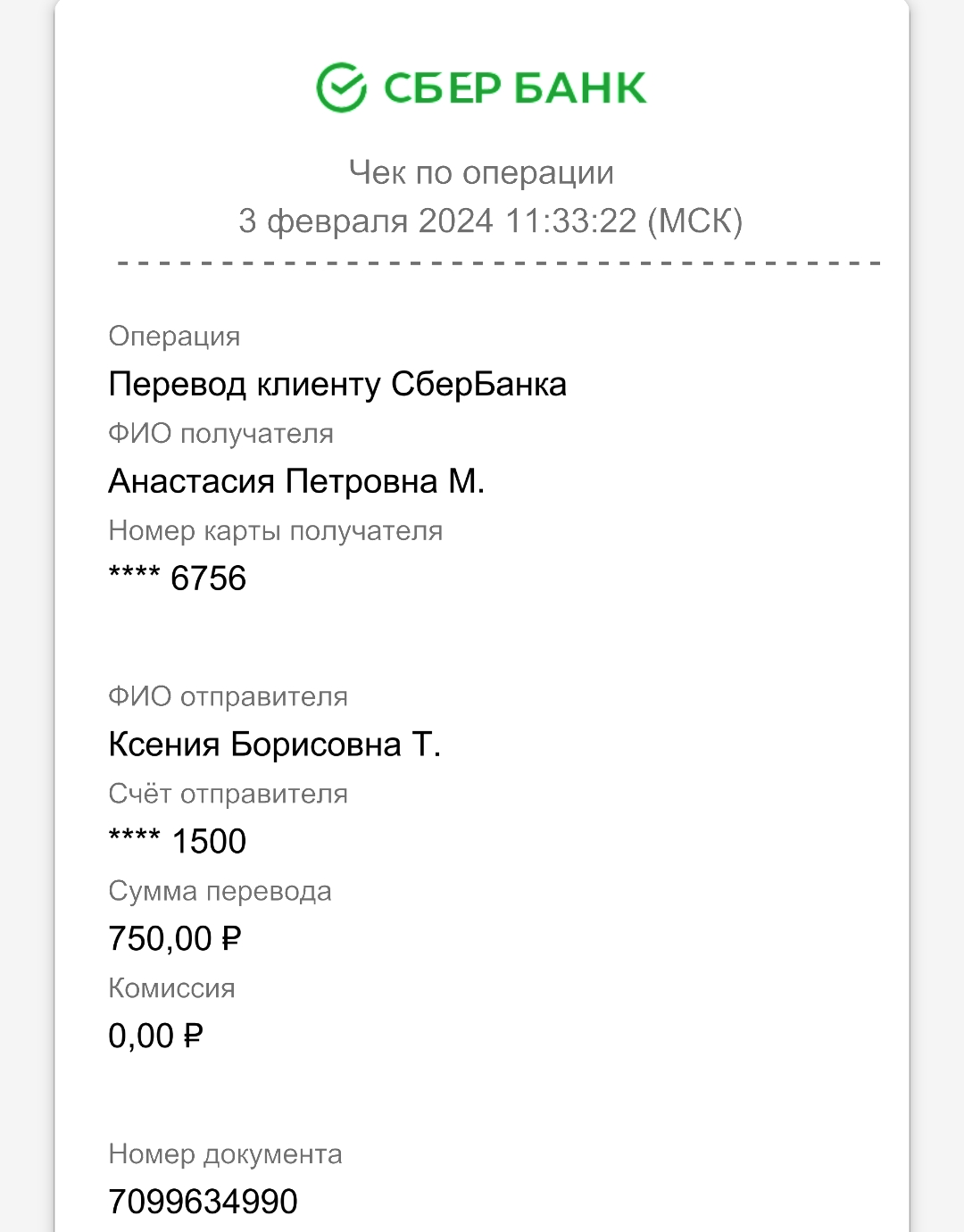The height and width of the screenshot is (1232, 964).
Task: Select the transfer amount 750,00 ₽
Action: click(175, 939)
